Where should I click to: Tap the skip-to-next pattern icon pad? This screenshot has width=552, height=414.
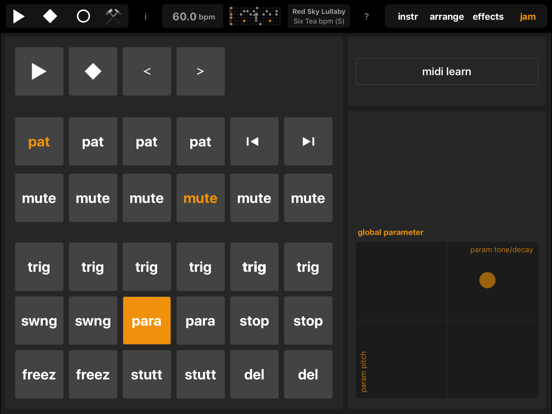(308, 142)
